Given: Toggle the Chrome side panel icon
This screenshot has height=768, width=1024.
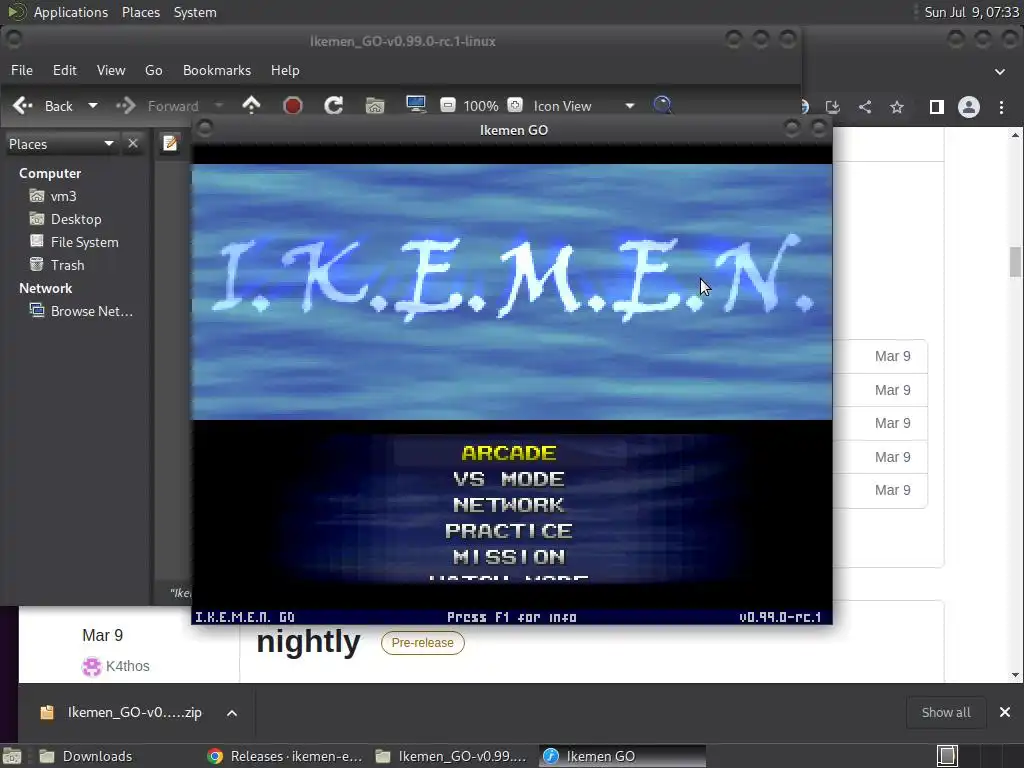Looking at the screenshot, I should 936,106.
